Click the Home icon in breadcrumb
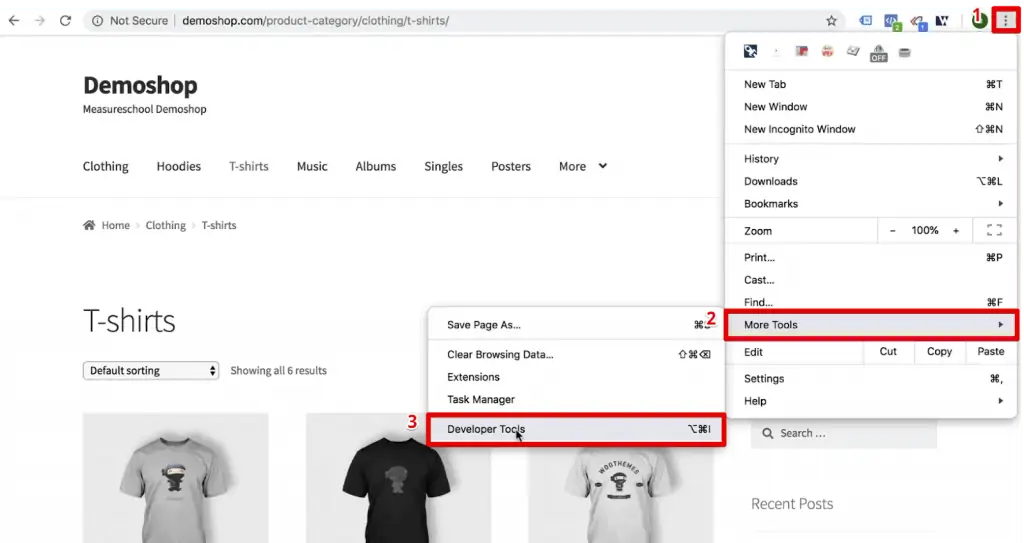This screenshot has height=543, width=1024. [89, 225]
